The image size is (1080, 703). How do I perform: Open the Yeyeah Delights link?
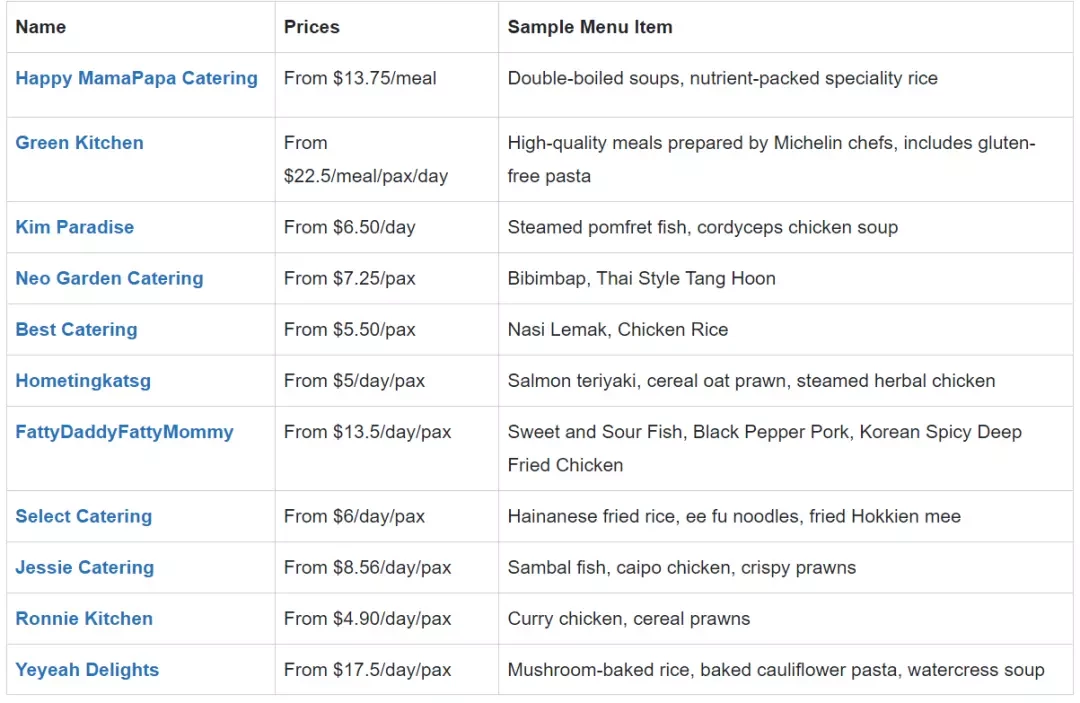(87, 670)
